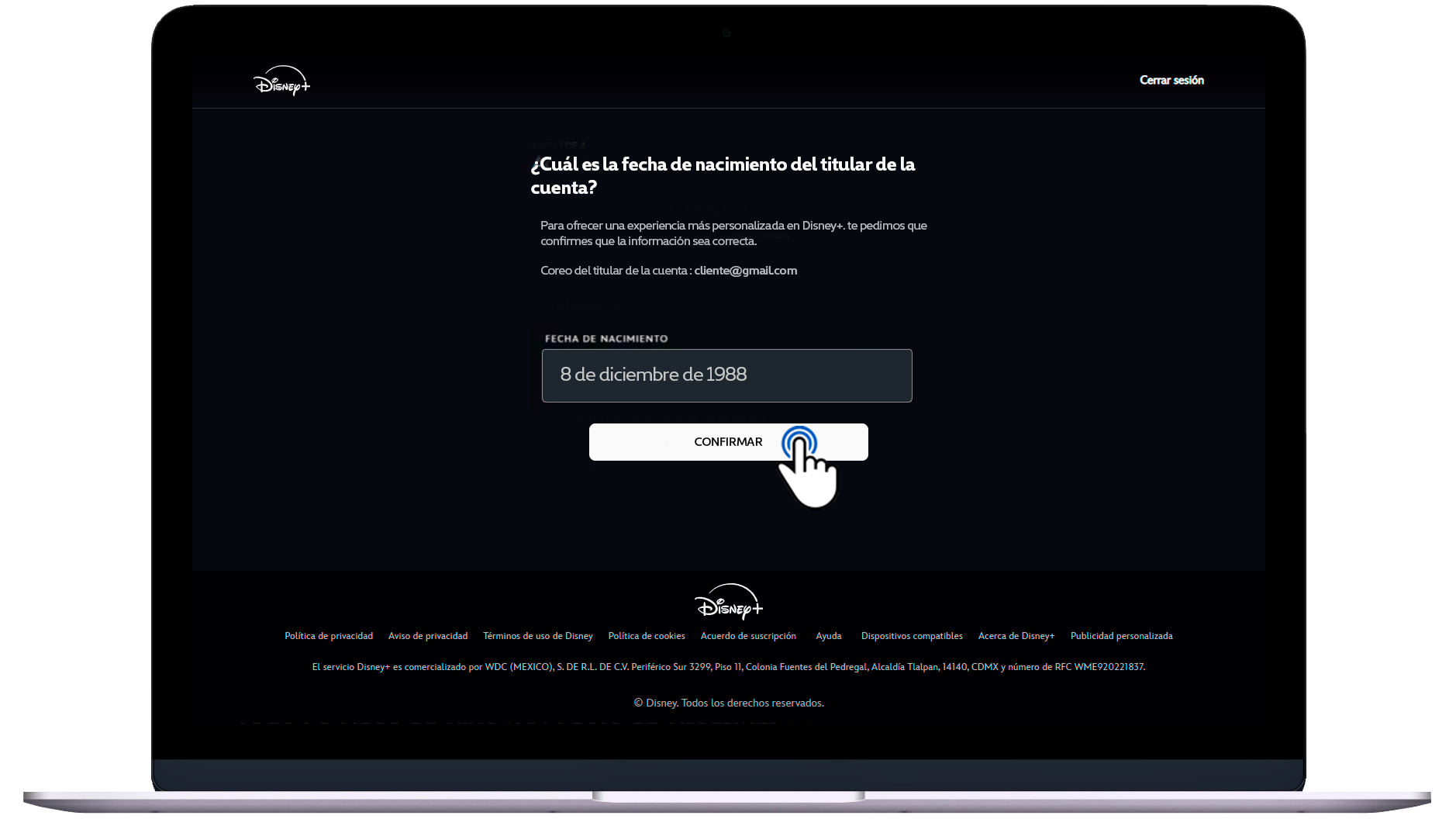Viewport: 1456px width, 819px height.
Task: Click the heading about fecha de nacimiento
Action: pyautogui.click(x=723, y=176)
